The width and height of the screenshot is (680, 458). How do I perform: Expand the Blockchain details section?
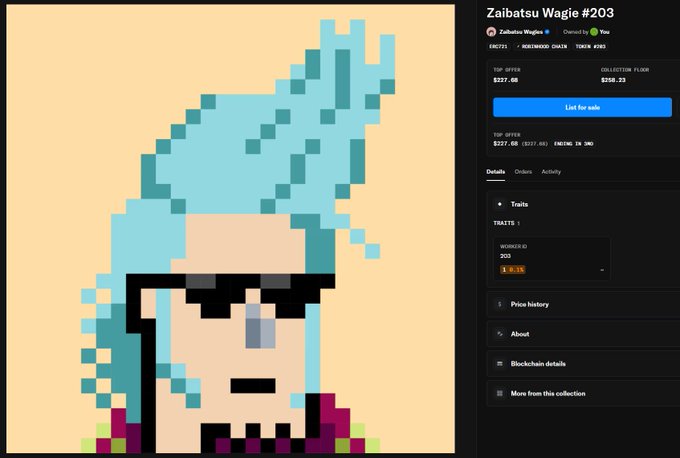point(583,364)
